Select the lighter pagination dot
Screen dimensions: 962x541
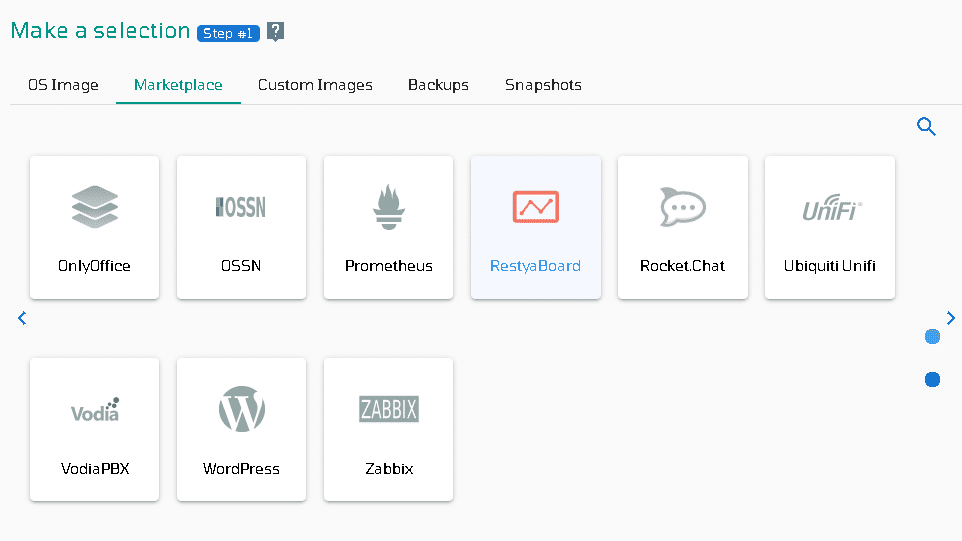point(932,337)
